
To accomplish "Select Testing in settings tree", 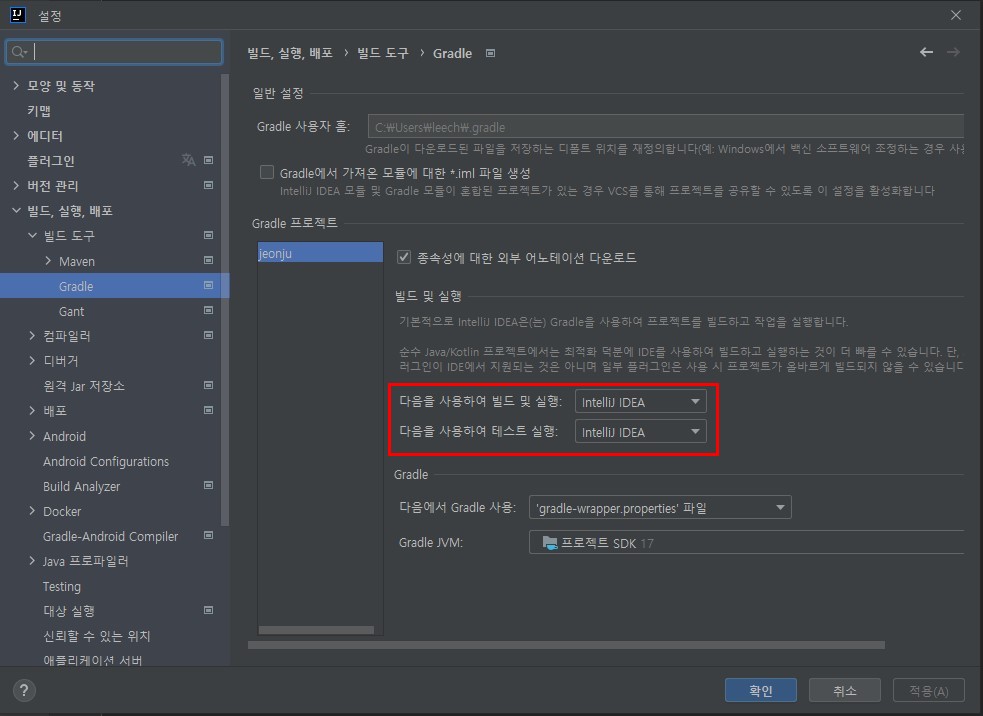I will [61, 587].
